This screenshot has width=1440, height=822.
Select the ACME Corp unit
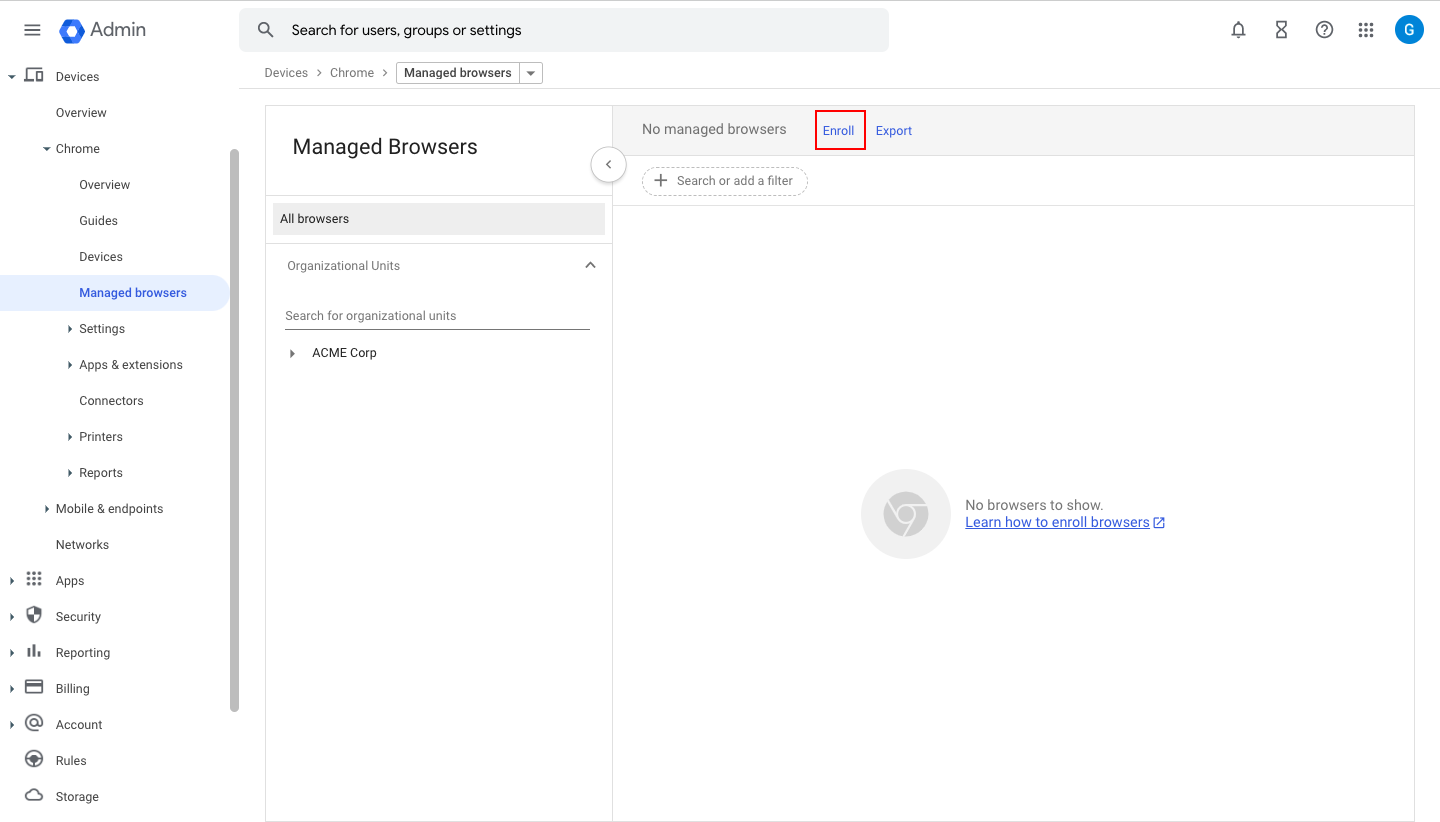tap(344, 353)
